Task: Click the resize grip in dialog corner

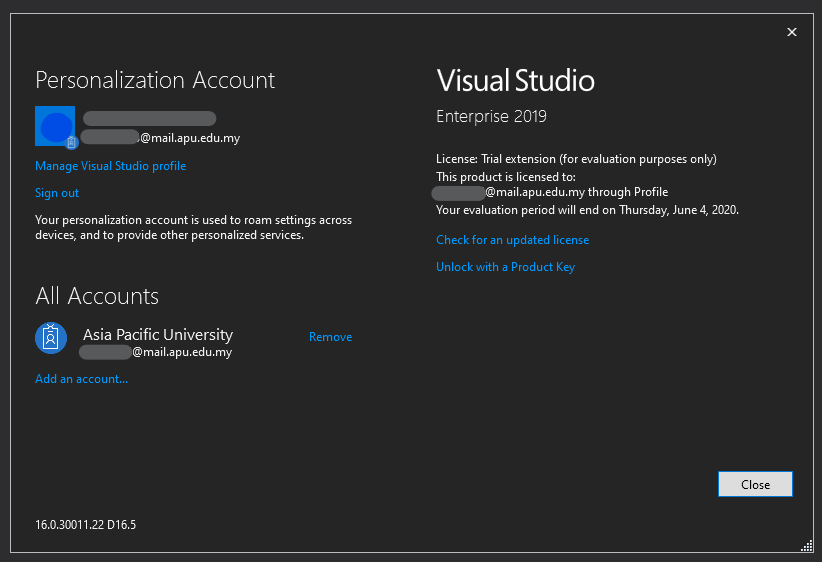Action: click(807, 546)
